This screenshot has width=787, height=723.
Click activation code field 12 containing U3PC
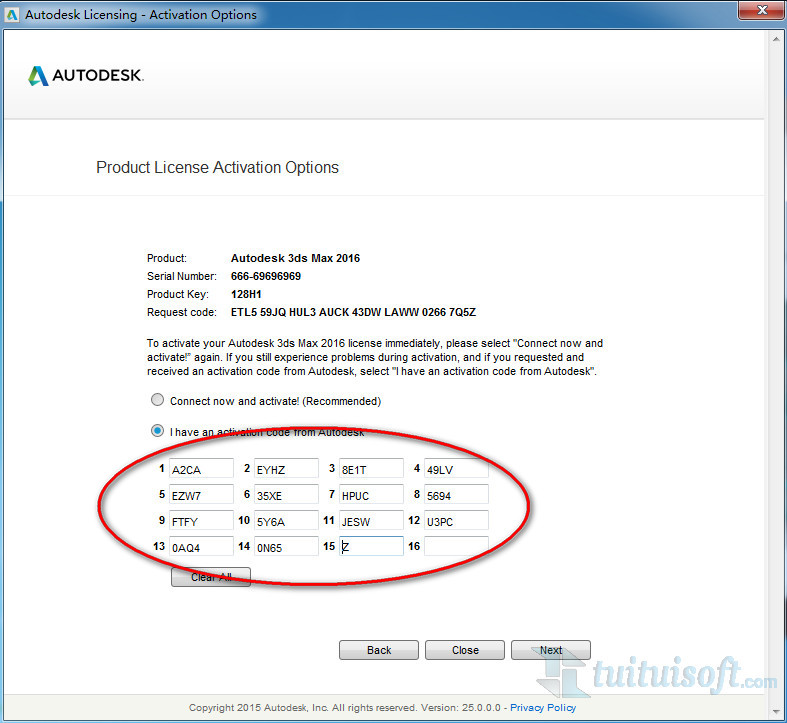point(455,521)
